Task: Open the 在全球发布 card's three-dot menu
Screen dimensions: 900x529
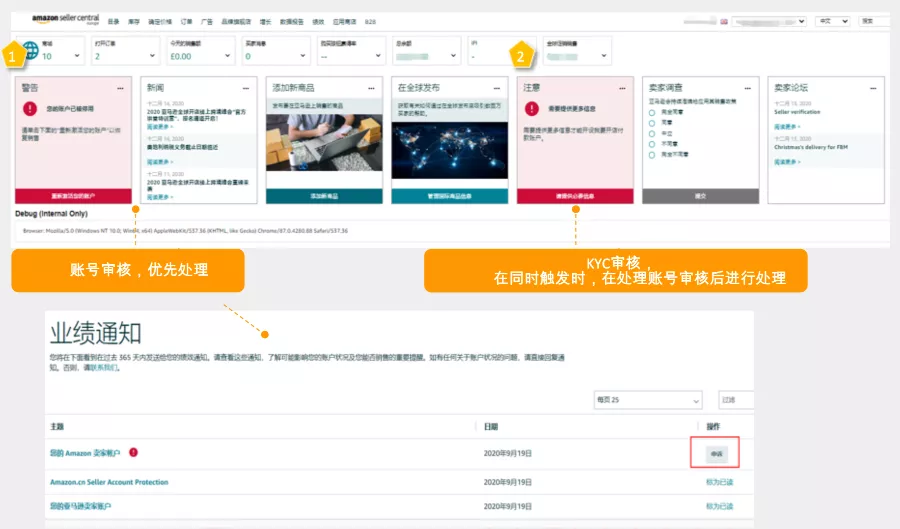Action: tap(496, 88)
